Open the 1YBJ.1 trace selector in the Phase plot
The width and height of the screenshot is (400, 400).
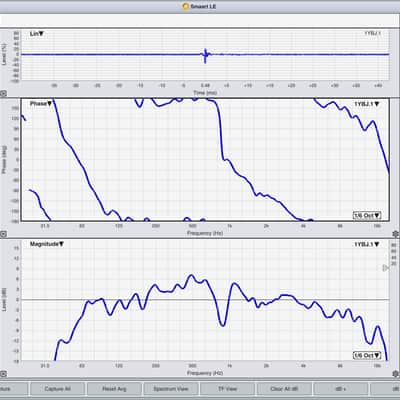[x=367, y=104]
